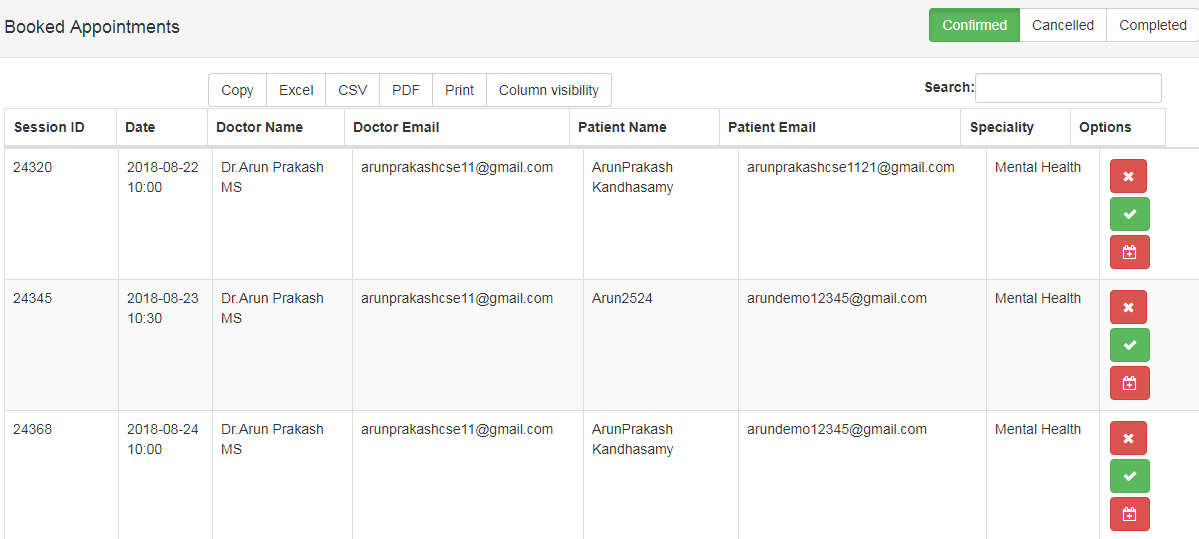
Task: Open the Completed appointments tab
Action: click(x=1152, y=26)
